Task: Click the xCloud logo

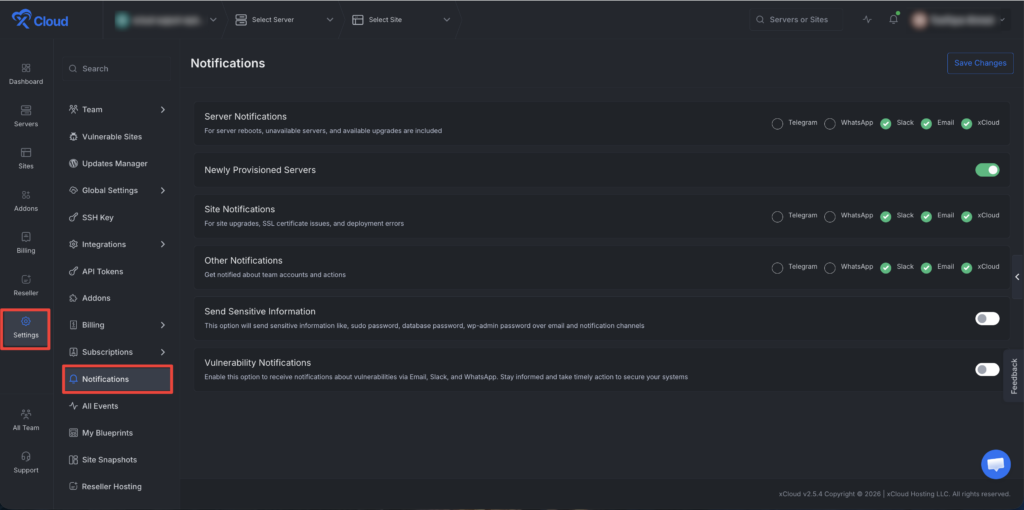Action: tap(40, 20)
